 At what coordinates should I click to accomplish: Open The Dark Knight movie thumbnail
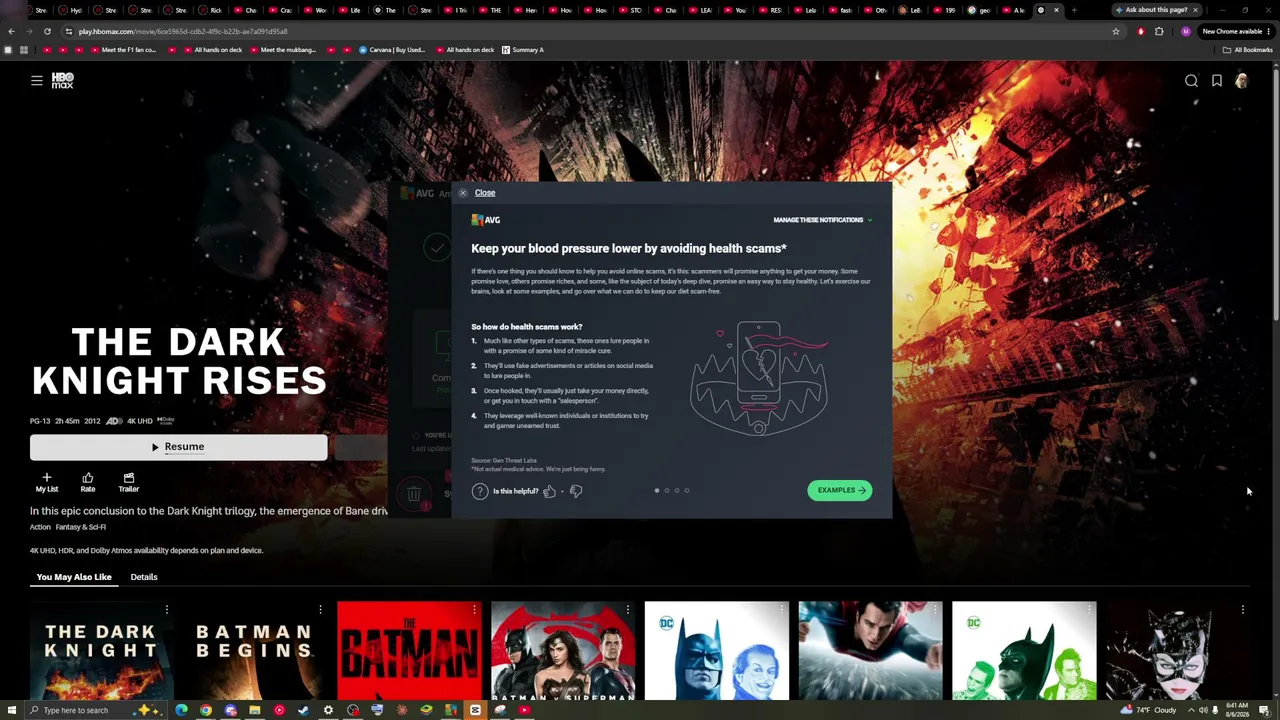101,651
